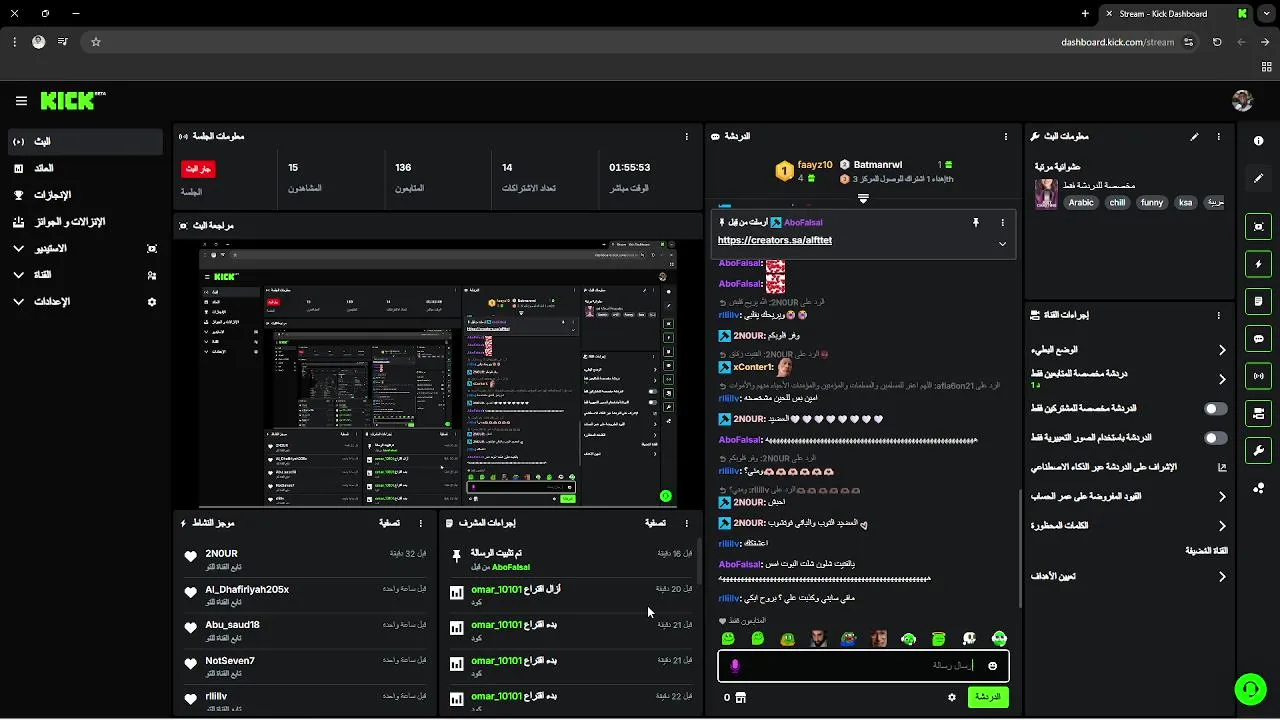This screenshot has height=720, width=1280.
Task: Open banned words الكلمات المحظورة chevron
Action: click(1222, 525)
